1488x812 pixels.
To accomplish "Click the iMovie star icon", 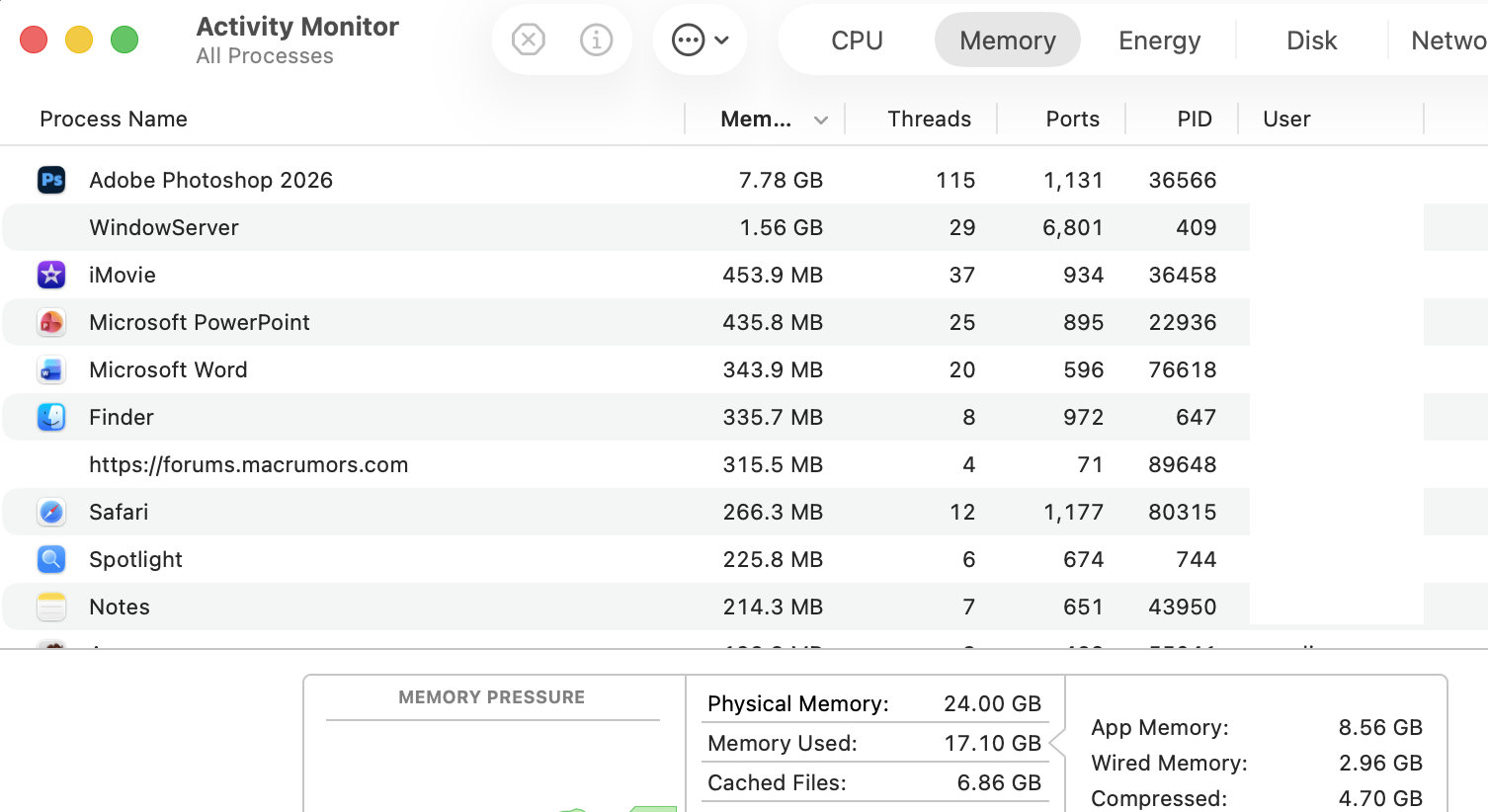I will (51, 275).
